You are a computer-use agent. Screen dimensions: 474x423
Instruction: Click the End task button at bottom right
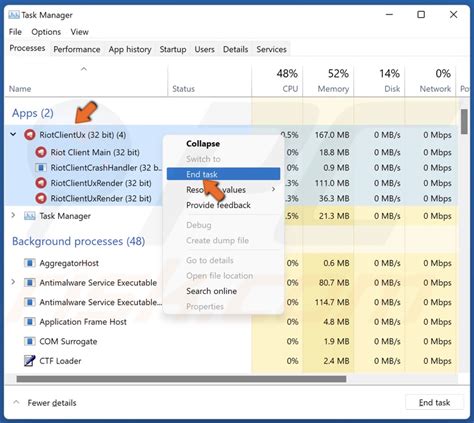coord(434,403)
